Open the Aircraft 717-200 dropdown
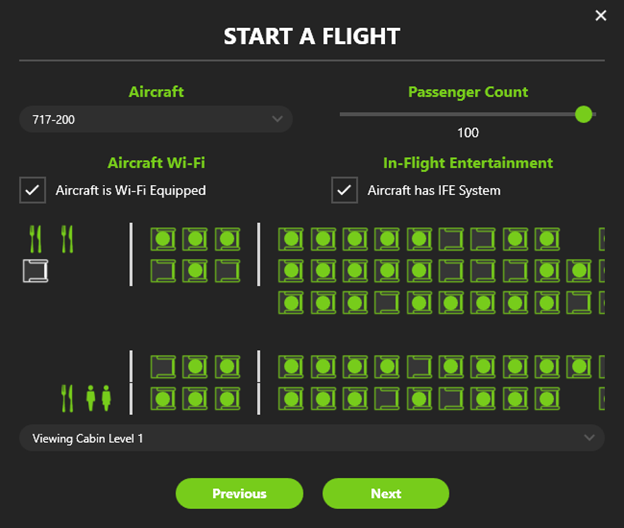Image resolution: width=624 pixels, height=528 pixels. (x=155, y=120)
